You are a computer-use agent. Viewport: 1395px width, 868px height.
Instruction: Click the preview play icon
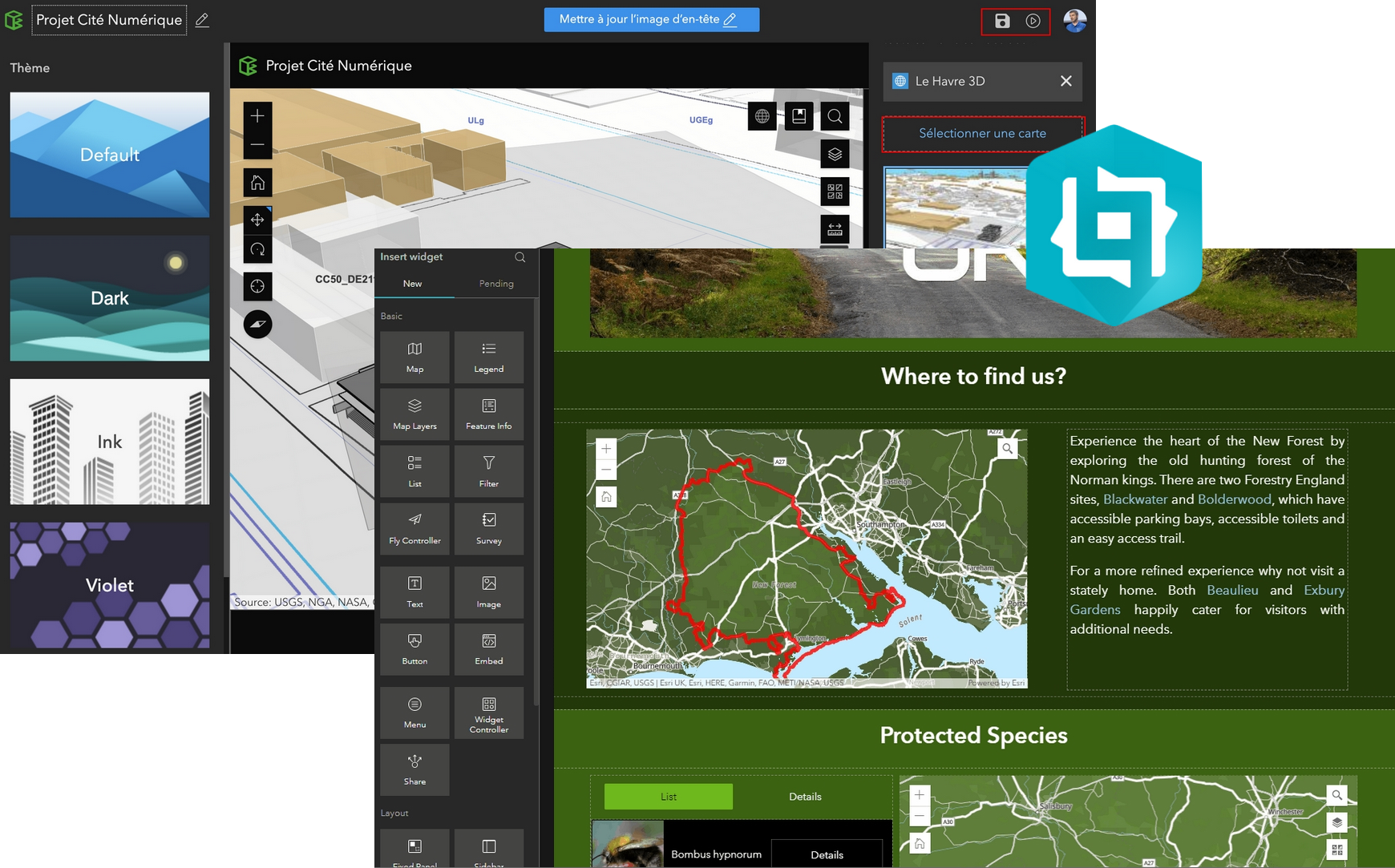click(x=1033, y=21)
